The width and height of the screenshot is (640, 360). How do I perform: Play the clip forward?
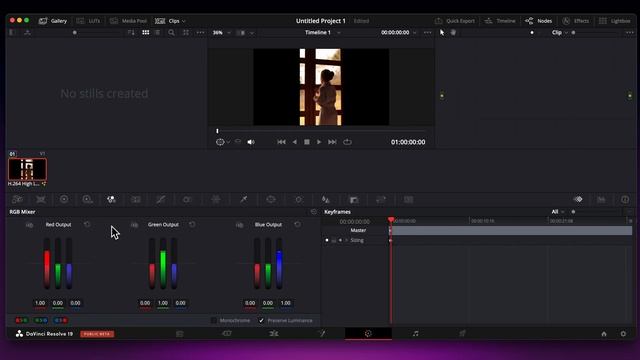click(319, 142)
